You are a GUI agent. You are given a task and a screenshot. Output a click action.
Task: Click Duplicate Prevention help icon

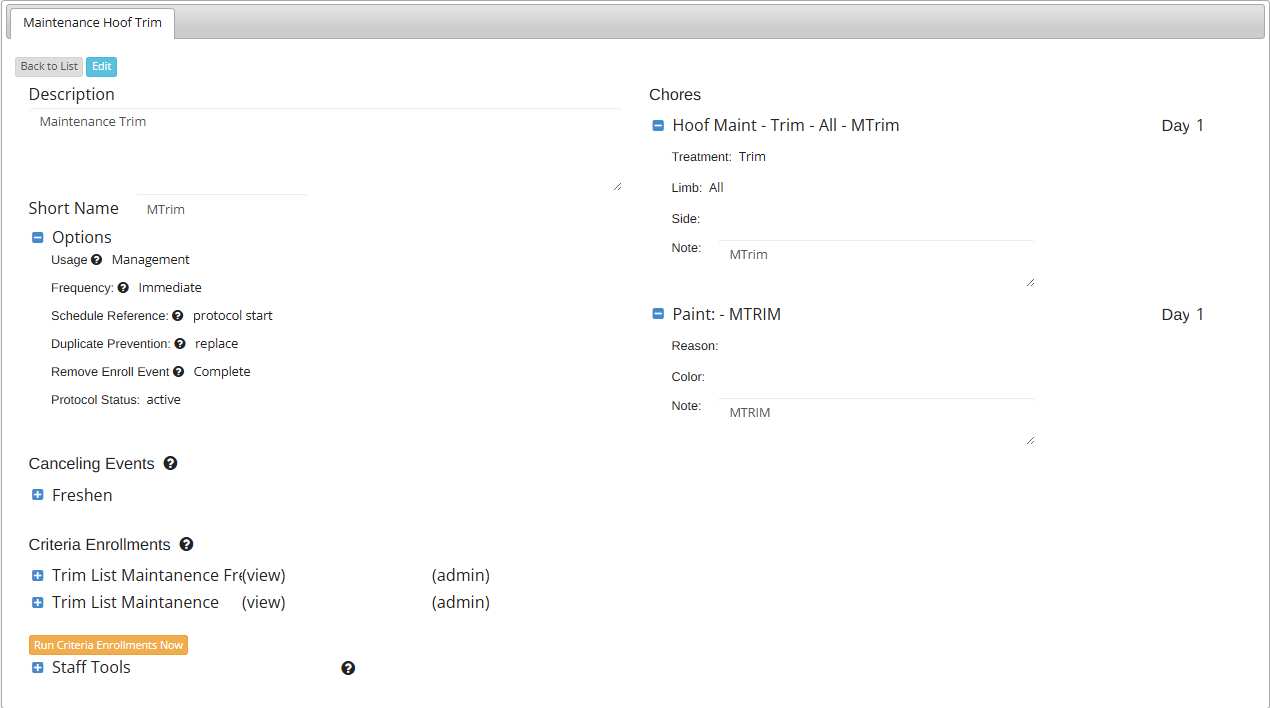(x=180, y=344)
